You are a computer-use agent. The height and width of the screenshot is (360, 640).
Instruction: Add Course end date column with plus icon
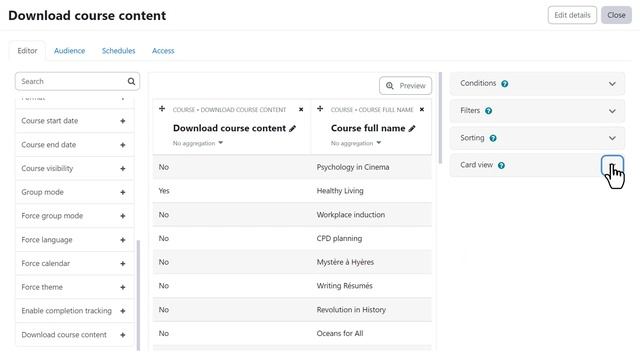click(122, 145)
